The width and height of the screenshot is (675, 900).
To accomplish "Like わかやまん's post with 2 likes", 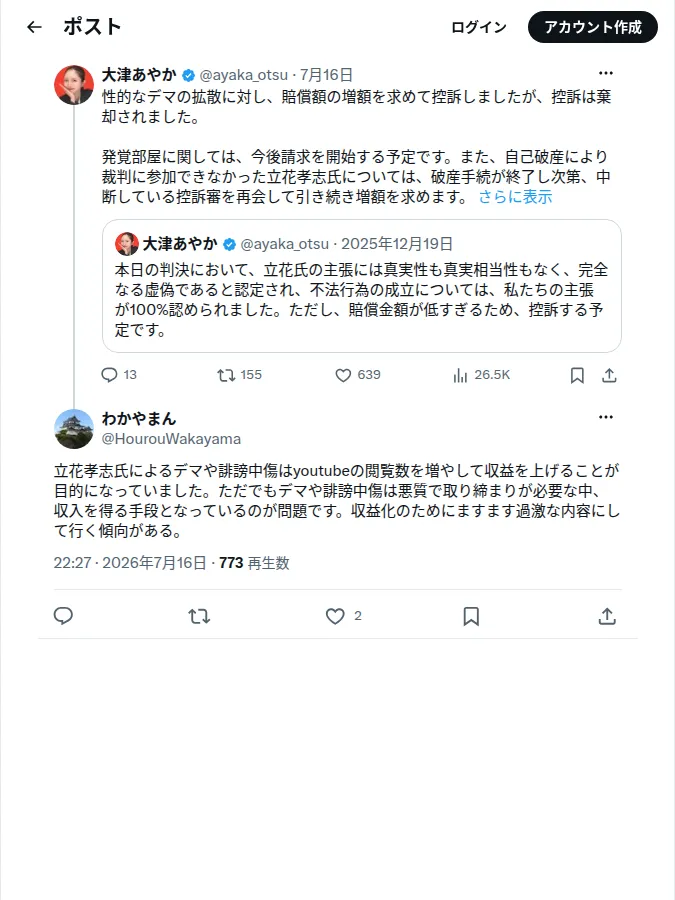I will click(x=335, y=616).
